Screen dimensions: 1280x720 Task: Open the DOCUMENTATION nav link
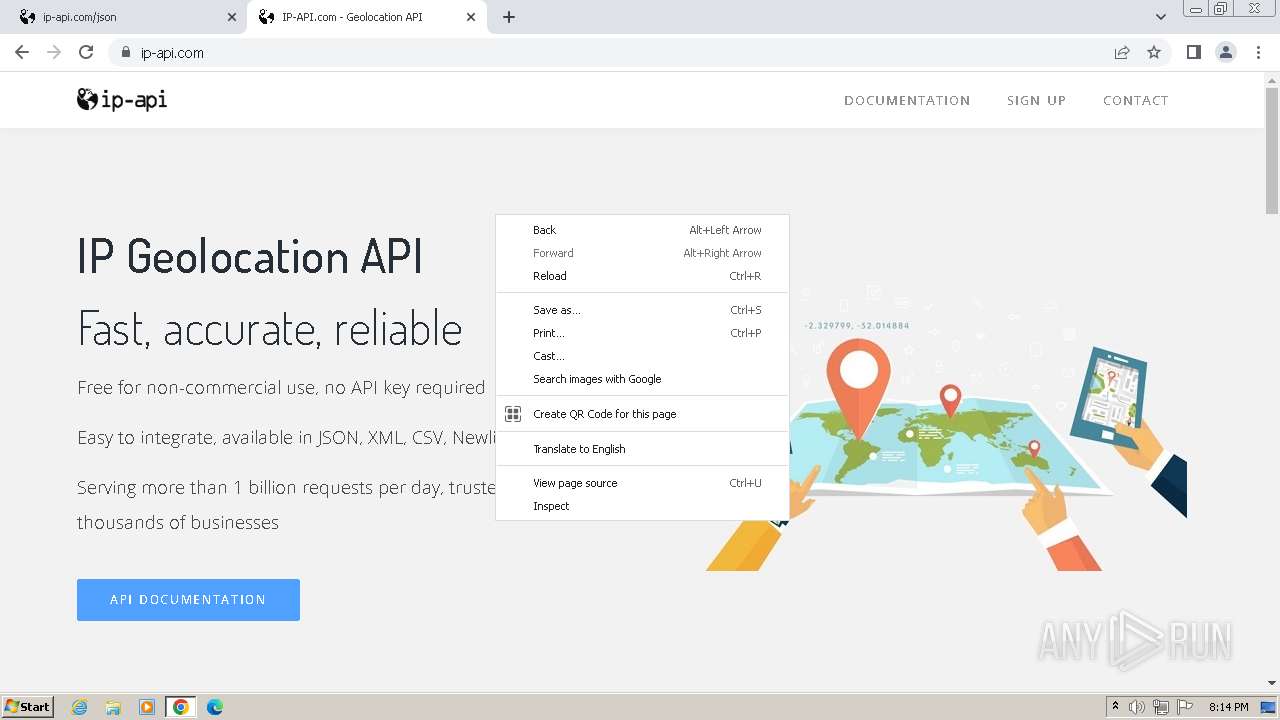point(907,100)
